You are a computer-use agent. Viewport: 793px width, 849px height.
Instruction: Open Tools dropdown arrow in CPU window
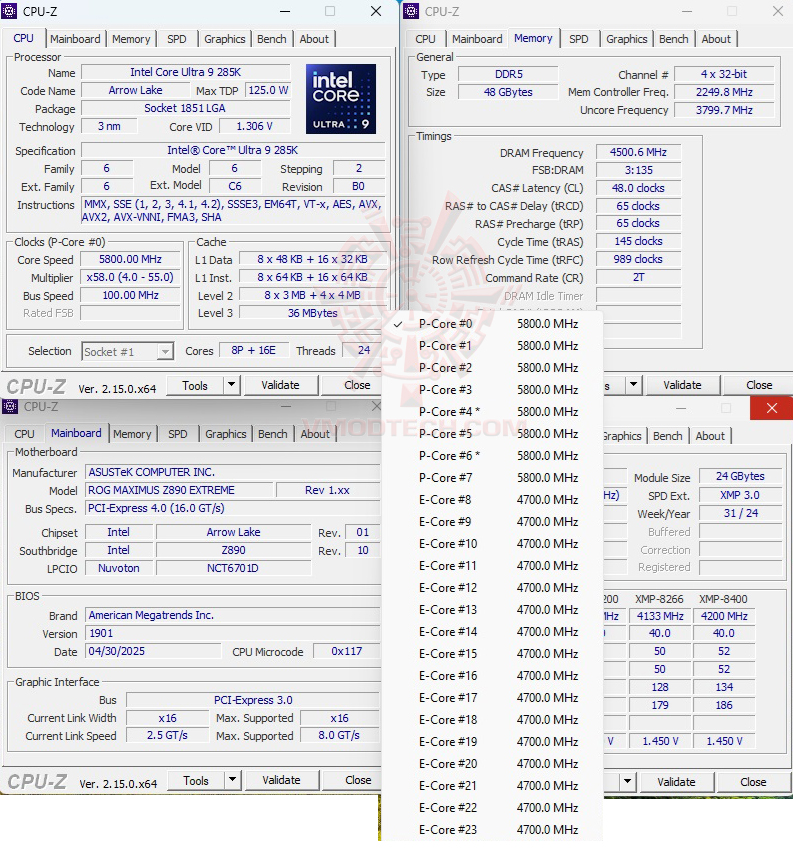(x=232, y=385)
